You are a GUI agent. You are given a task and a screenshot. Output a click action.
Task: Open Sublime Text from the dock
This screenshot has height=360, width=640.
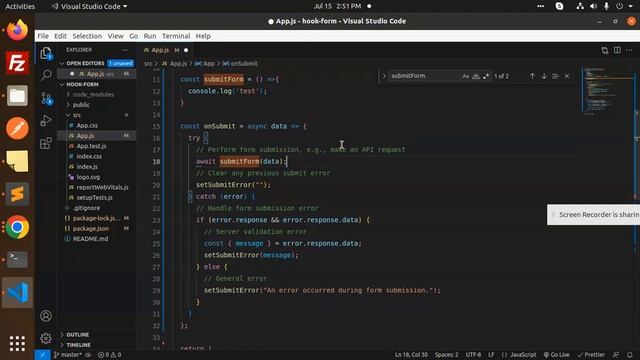click(x=17, y=194)
